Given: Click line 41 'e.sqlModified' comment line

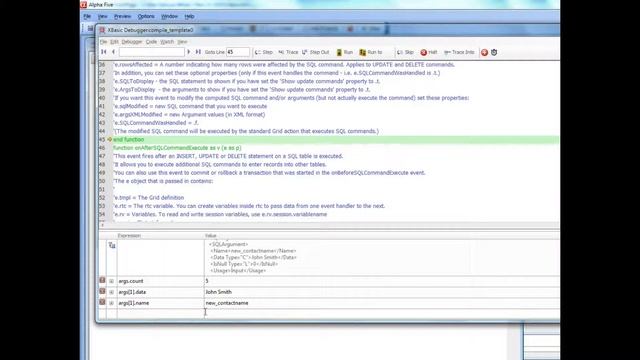Looking at the screenshot, I should 190,106.
